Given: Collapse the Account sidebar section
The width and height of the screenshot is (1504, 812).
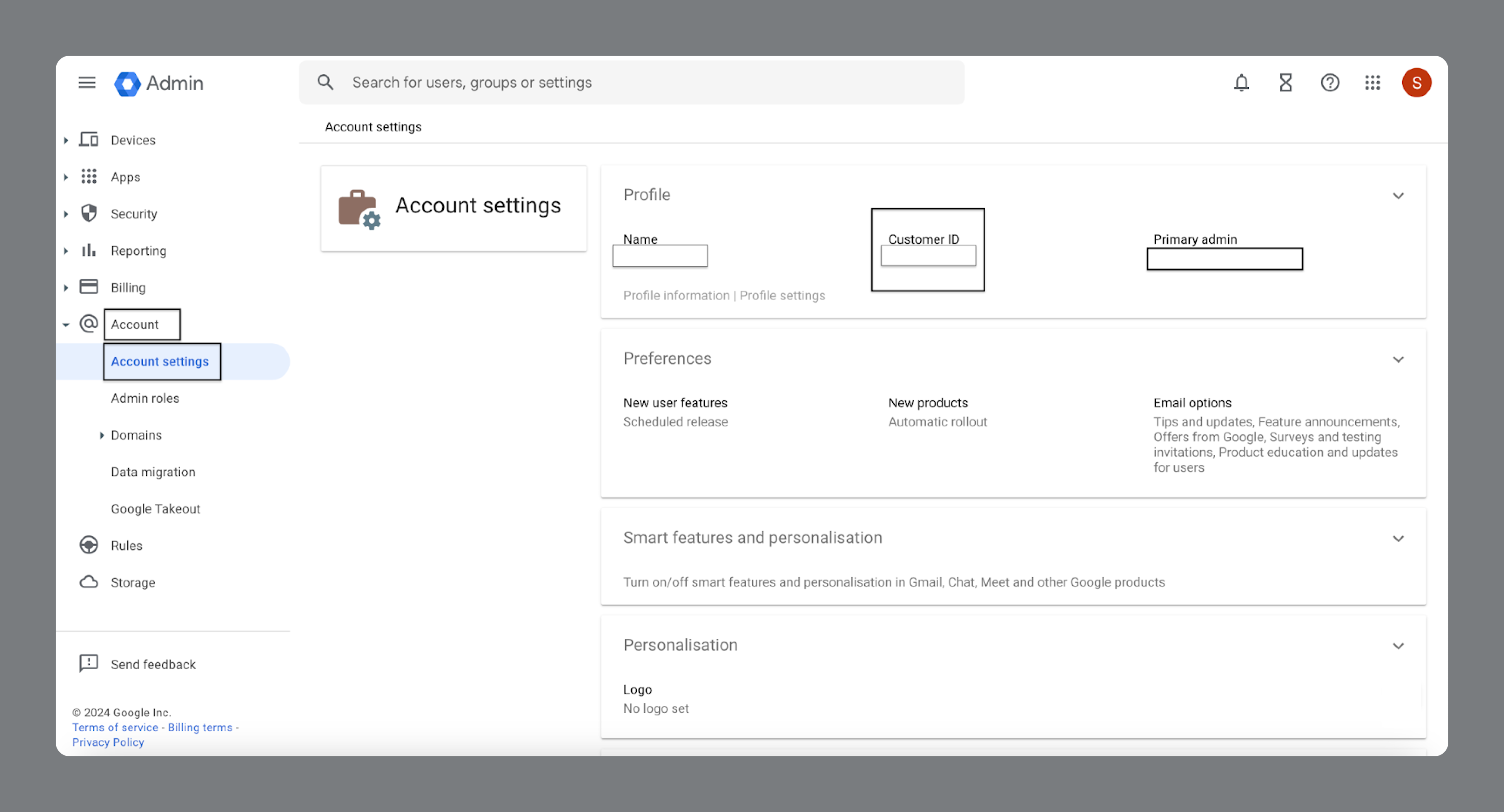Looking at the screenshot, I should (x=66, y=325).
